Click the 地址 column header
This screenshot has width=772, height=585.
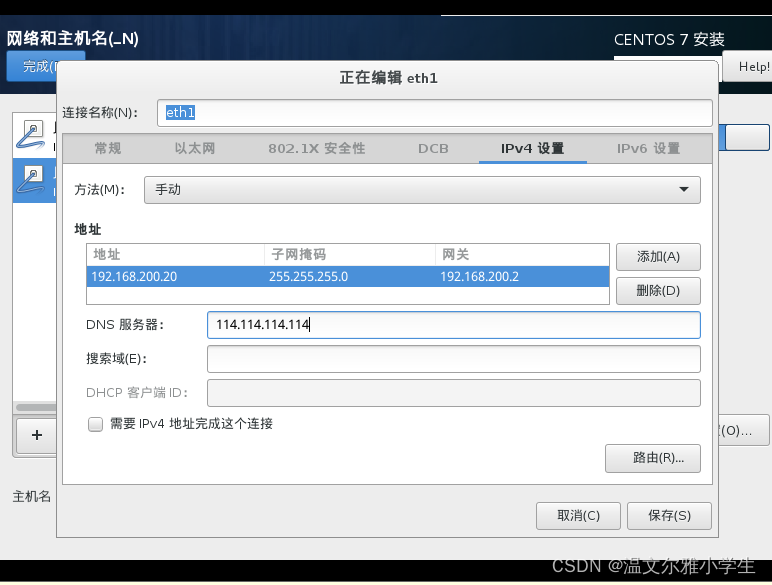(x=176, y=255)
